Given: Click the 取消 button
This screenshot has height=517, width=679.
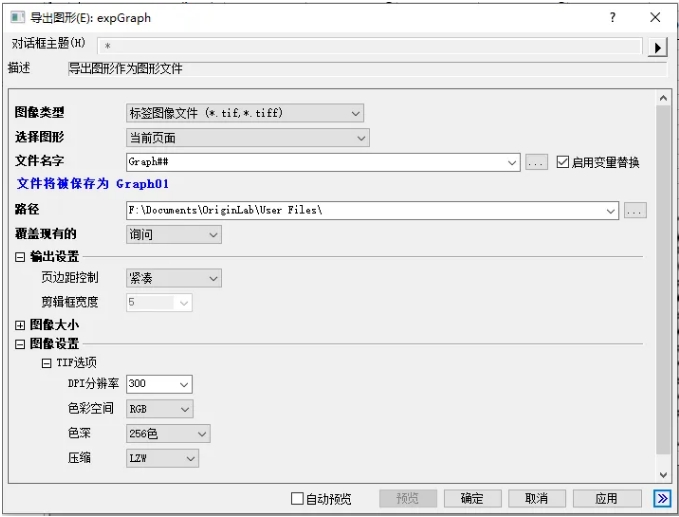Looking at the screenshot, I should [x=537, y=498].
